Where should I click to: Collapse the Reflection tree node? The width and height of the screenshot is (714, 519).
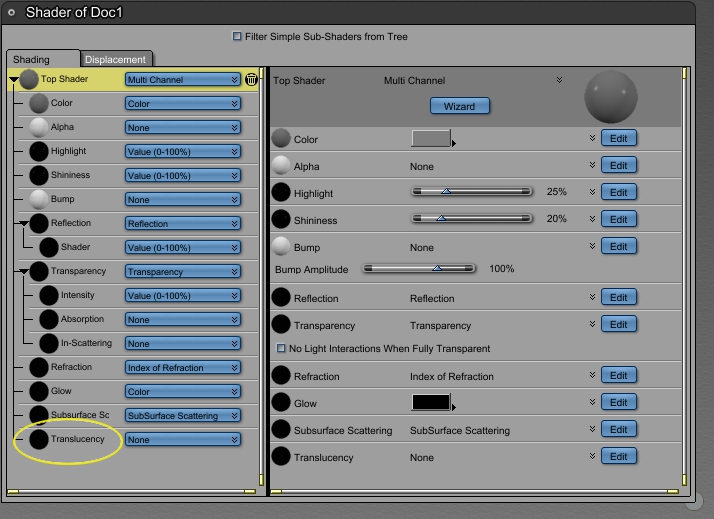pyautogui.click(x=24, y=224)
